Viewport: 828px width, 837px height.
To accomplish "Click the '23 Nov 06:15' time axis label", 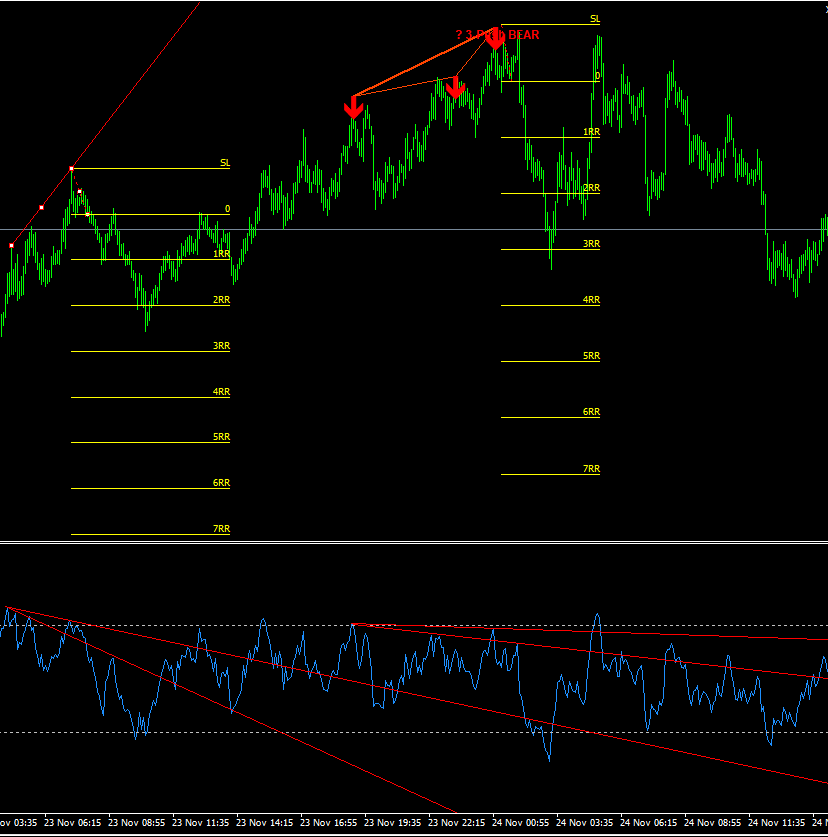I will point(72,823).
